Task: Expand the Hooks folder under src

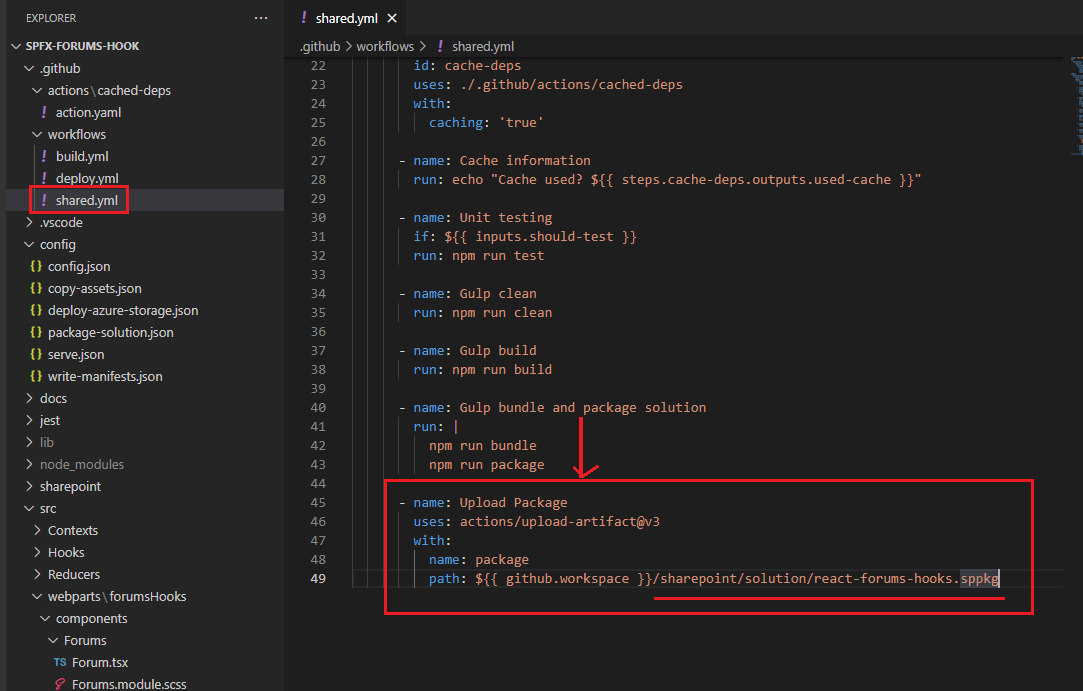Action: tap(66, 552)
